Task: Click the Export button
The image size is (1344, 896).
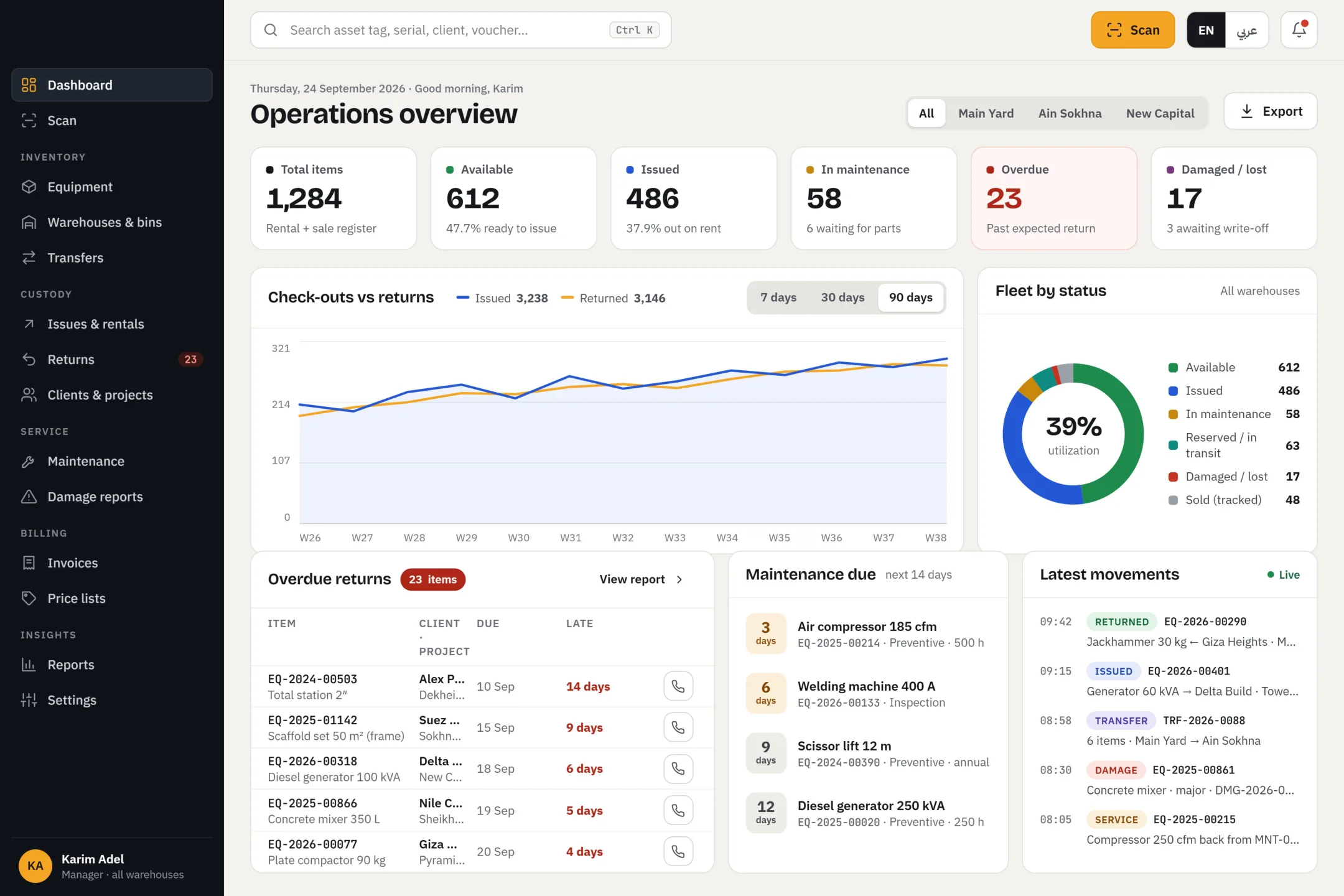Action: [x=1270, y=111]
